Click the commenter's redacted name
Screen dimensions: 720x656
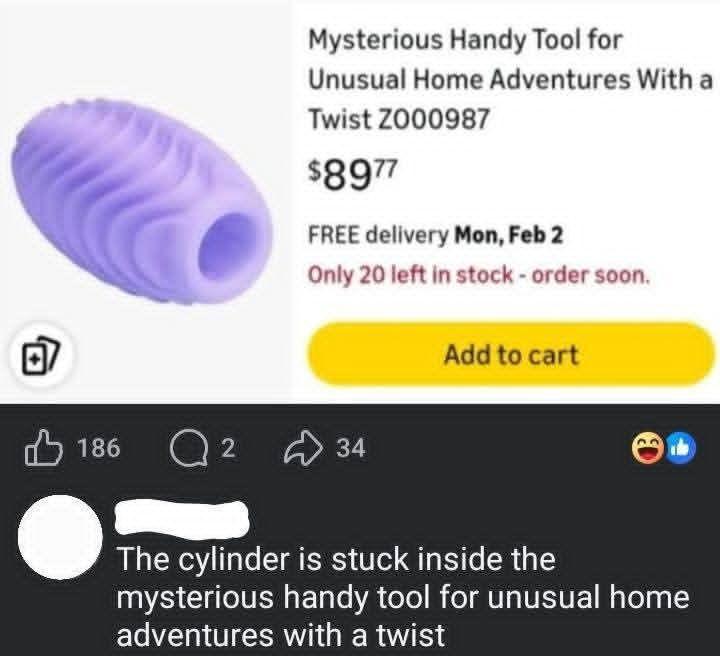181,520
